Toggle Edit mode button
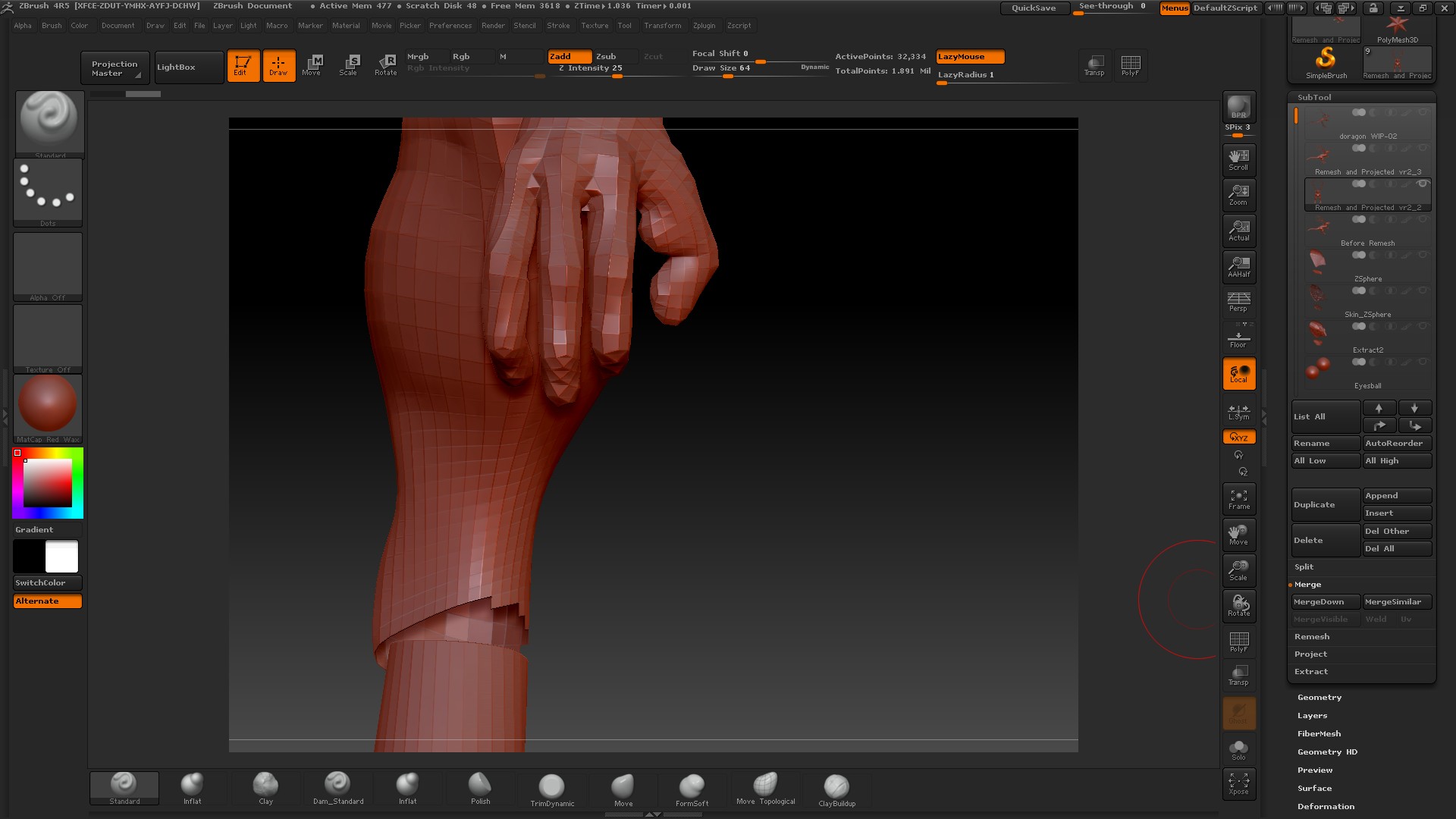The image size is (1456, 819). [x=243, y=65]
